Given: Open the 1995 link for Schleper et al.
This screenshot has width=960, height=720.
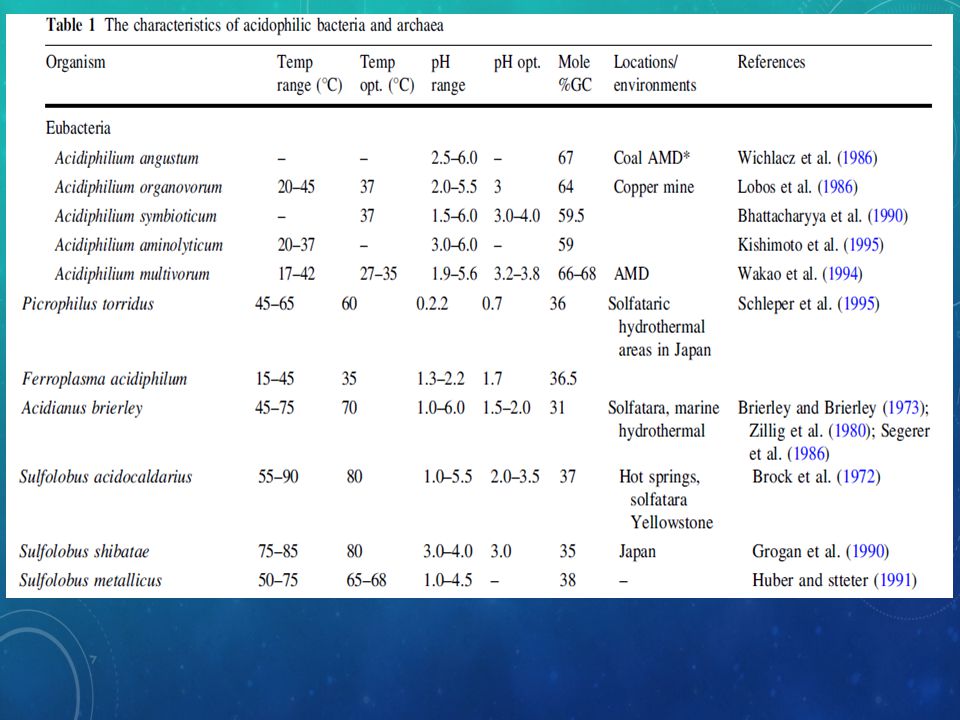Looking at the screenshot, I should [x=858, y=304].
